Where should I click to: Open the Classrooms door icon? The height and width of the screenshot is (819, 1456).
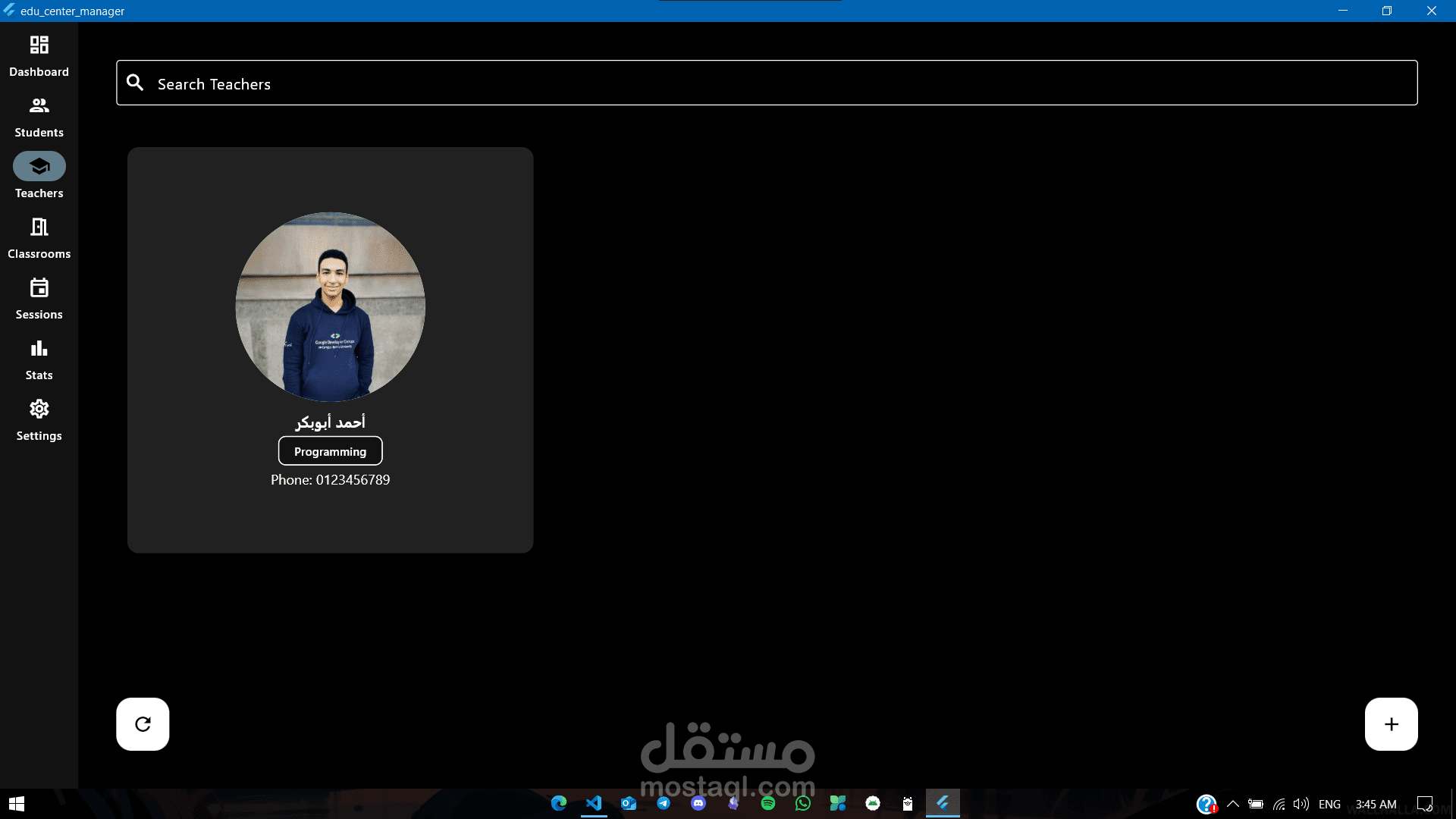(x=39, y=227)
